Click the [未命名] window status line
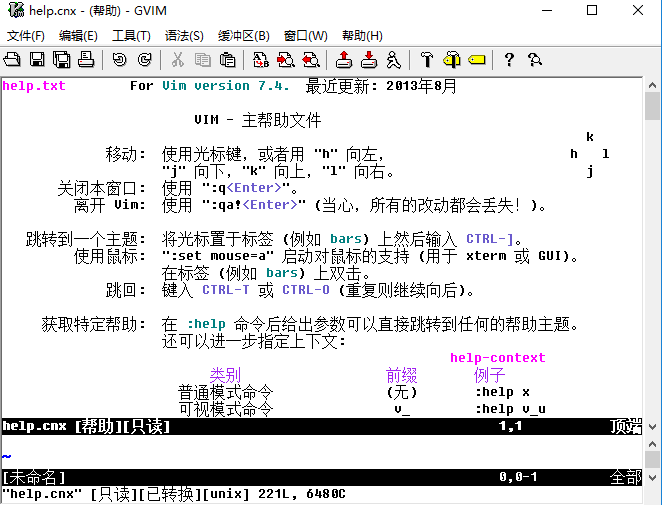 coord(322,477)
